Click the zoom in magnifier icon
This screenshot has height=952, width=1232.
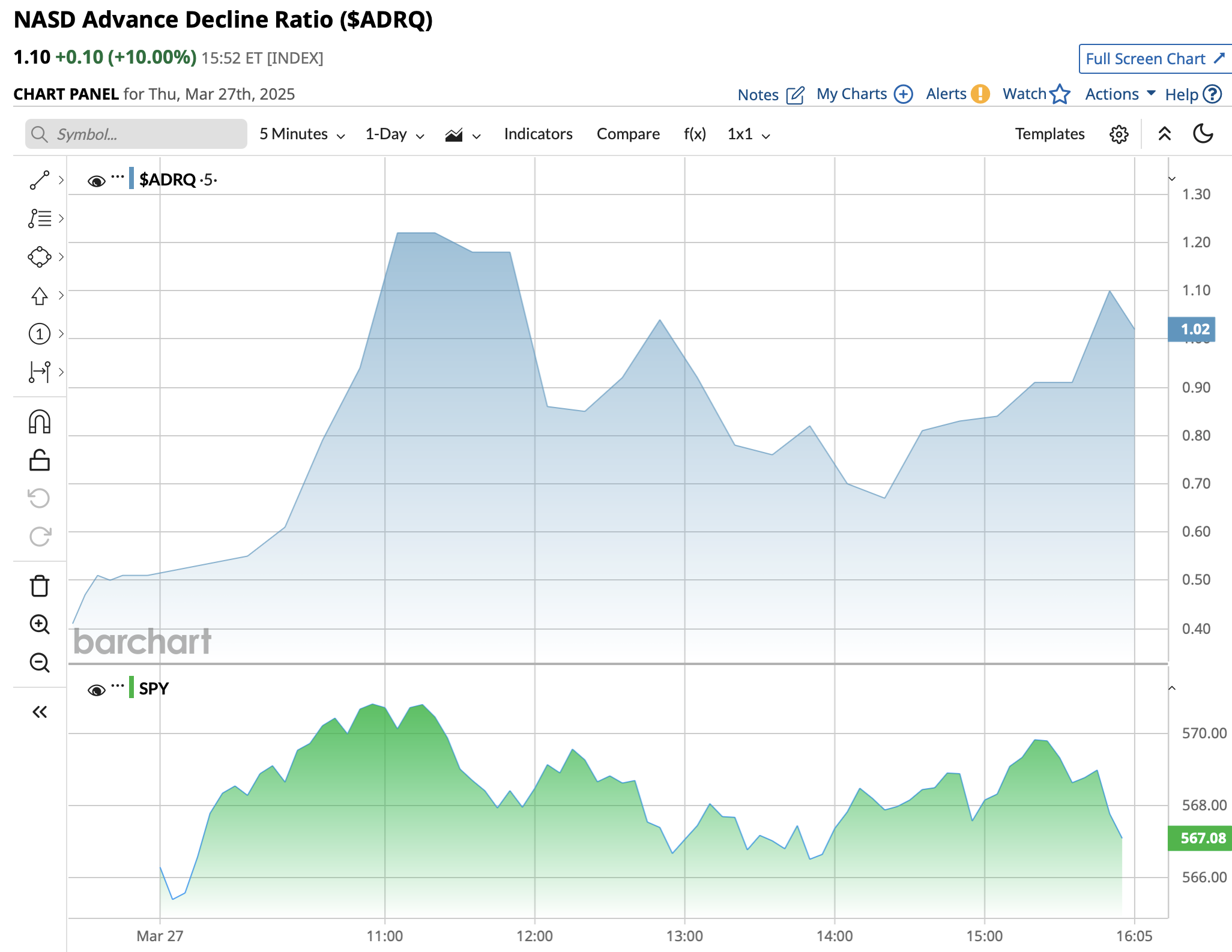40,624
